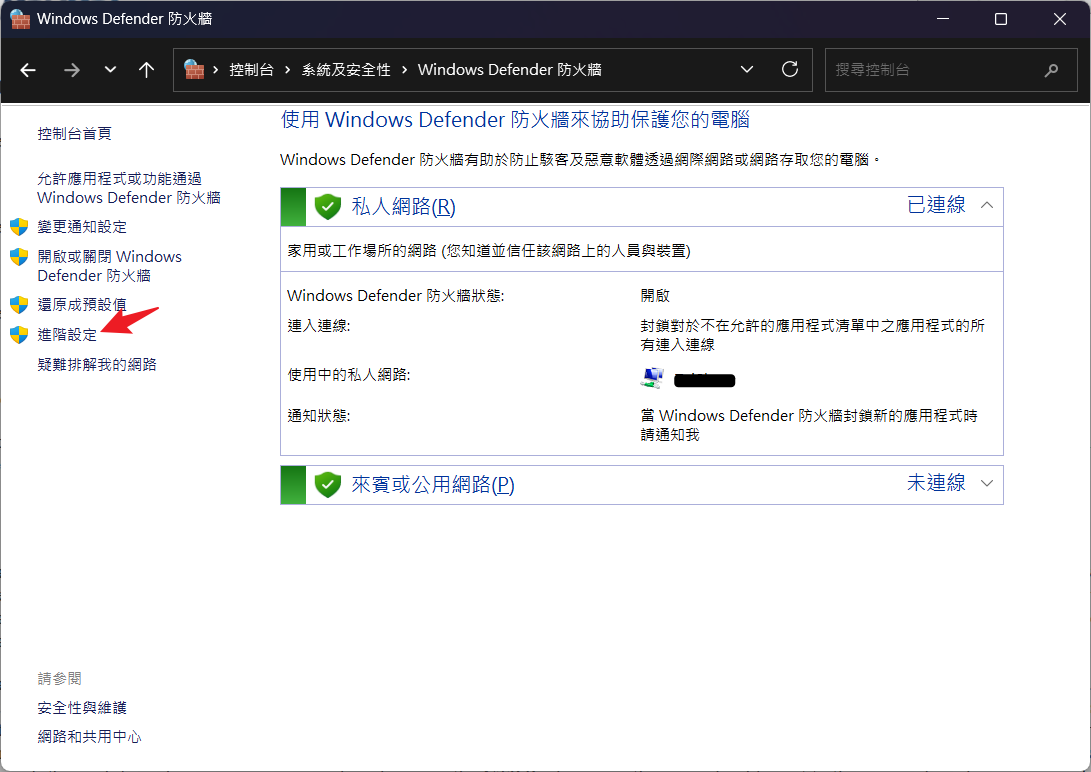
Task: Select 控制台 in the breadcrumb path
Action: [x=251, y=70]
